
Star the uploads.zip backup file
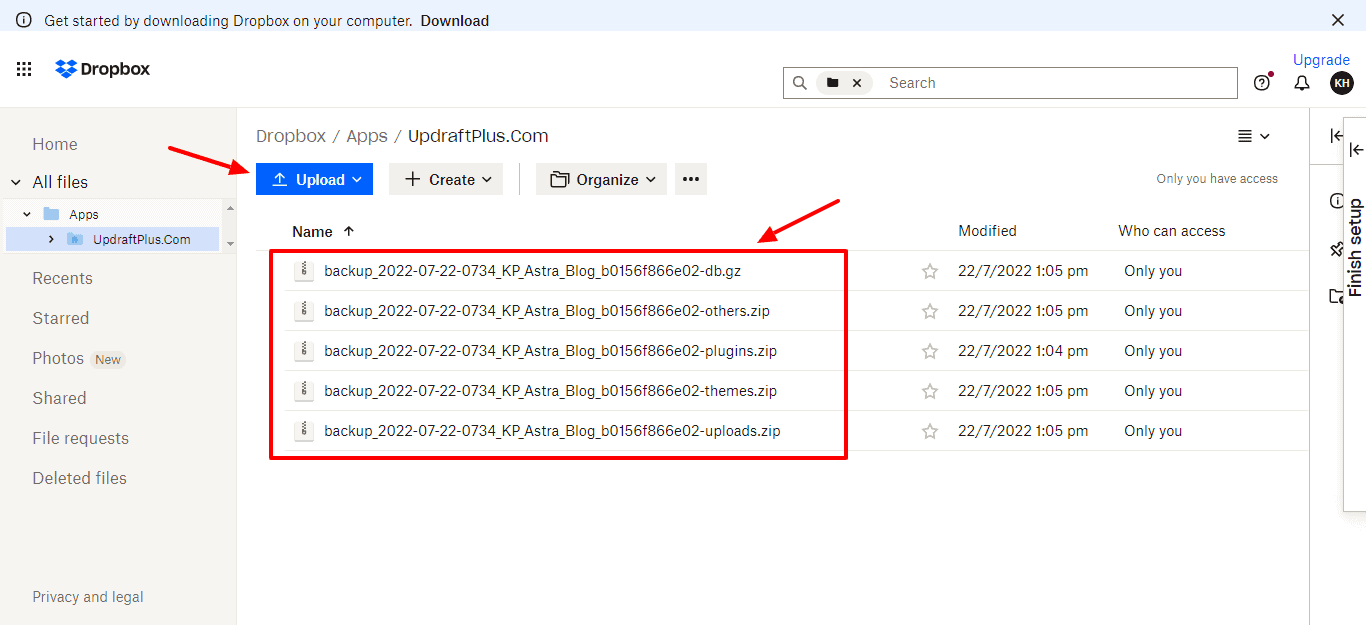[930, 431]
